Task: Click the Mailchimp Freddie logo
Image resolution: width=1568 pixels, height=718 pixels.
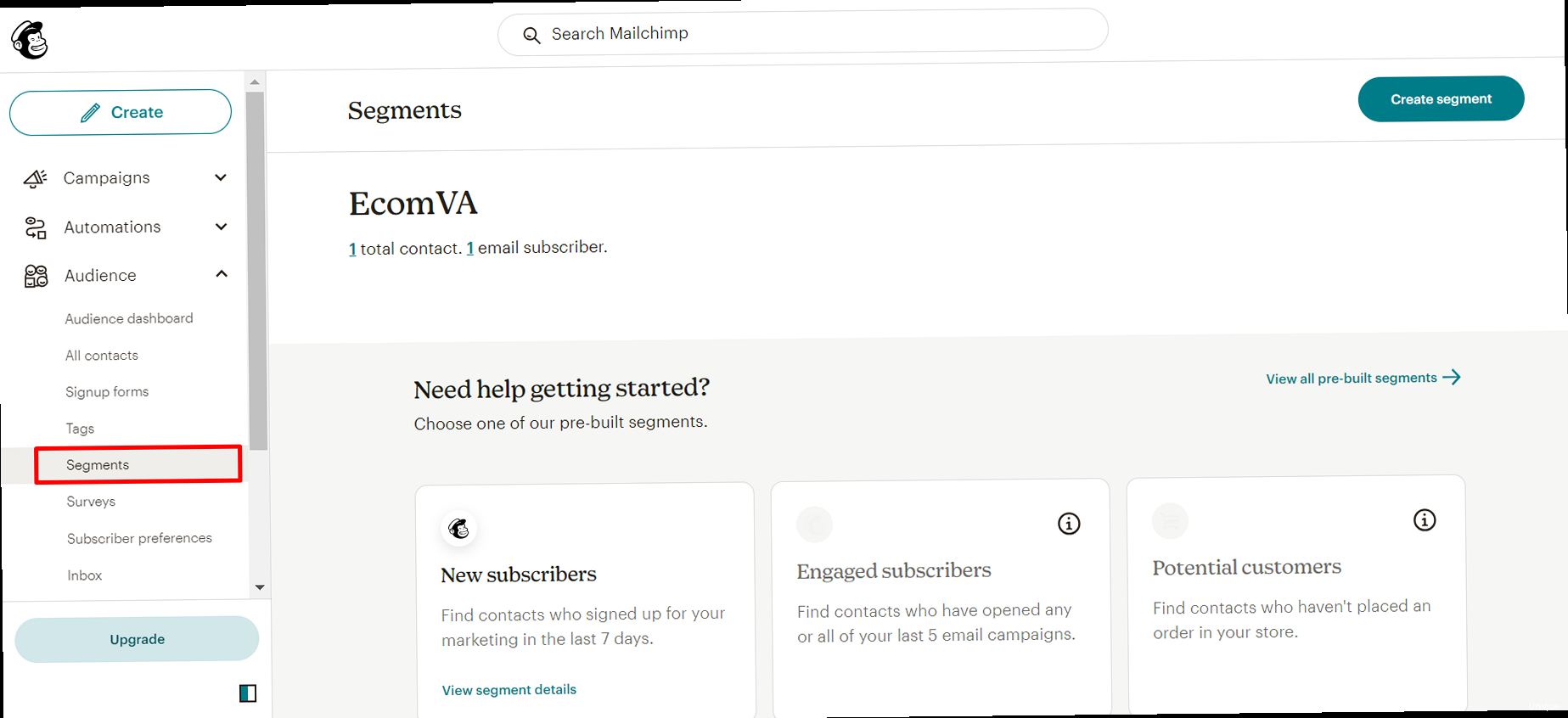Action: [x=30, y=39]
